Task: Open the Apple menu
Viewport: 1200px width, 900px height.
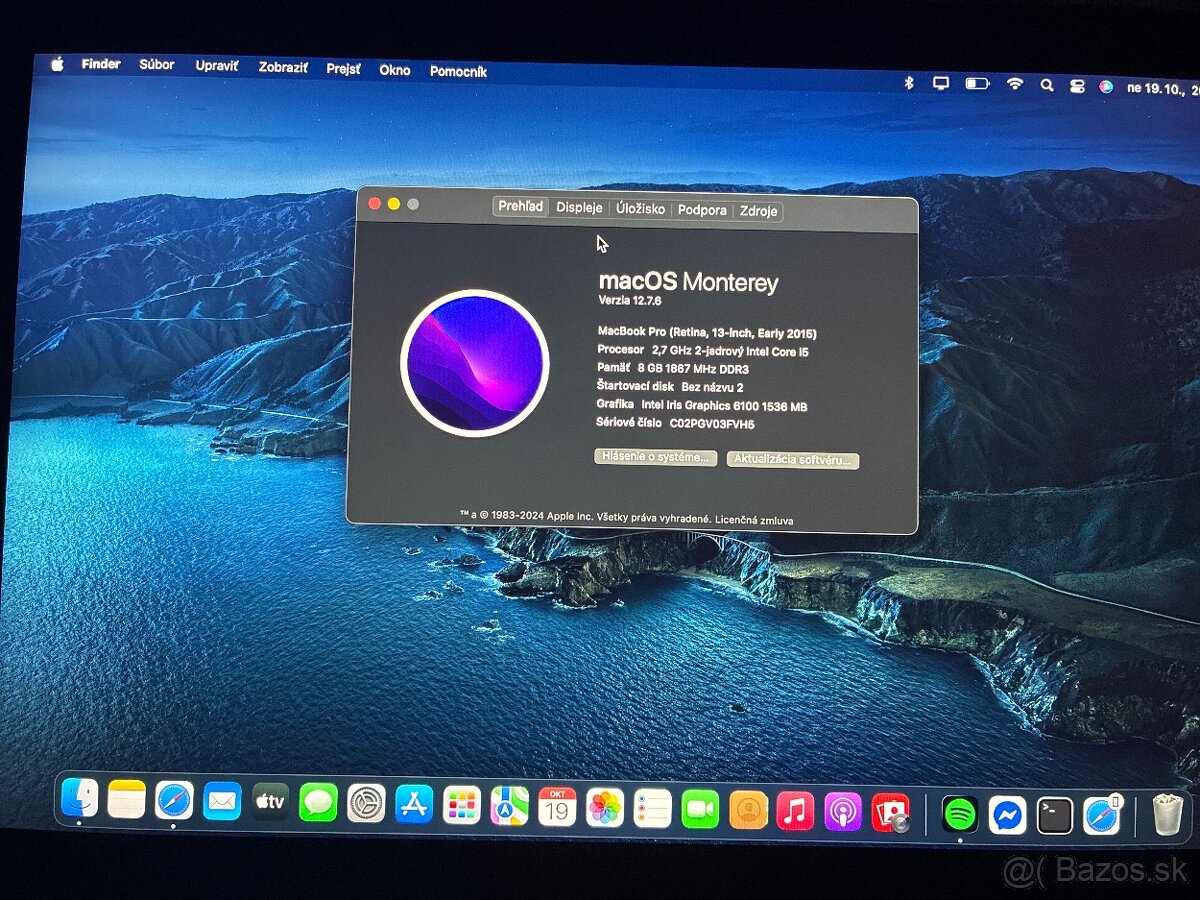Action: tap(57, 64)
